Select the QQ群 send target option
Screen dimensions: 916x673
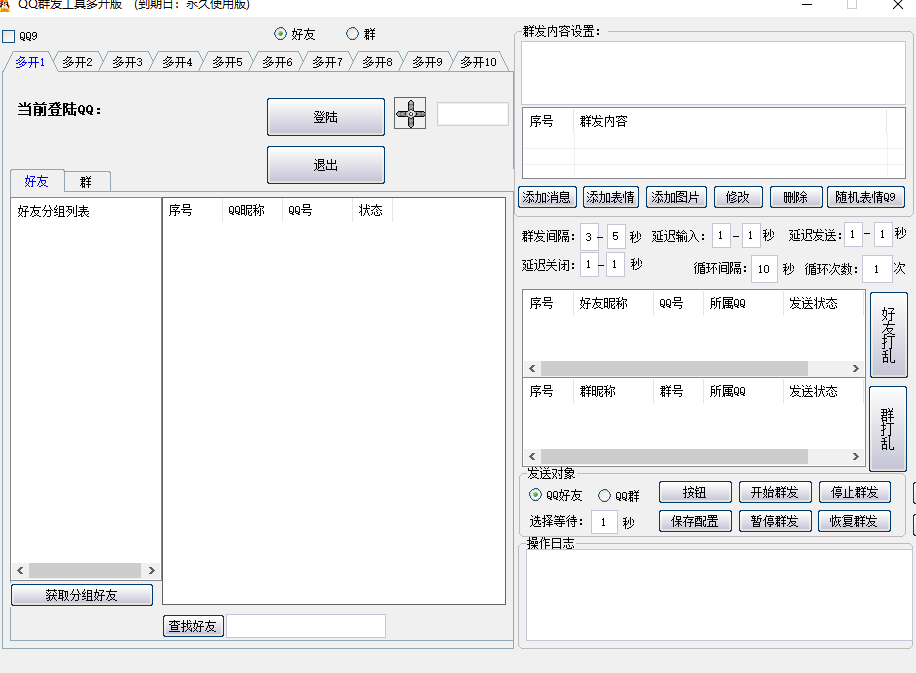pos(604,496)
